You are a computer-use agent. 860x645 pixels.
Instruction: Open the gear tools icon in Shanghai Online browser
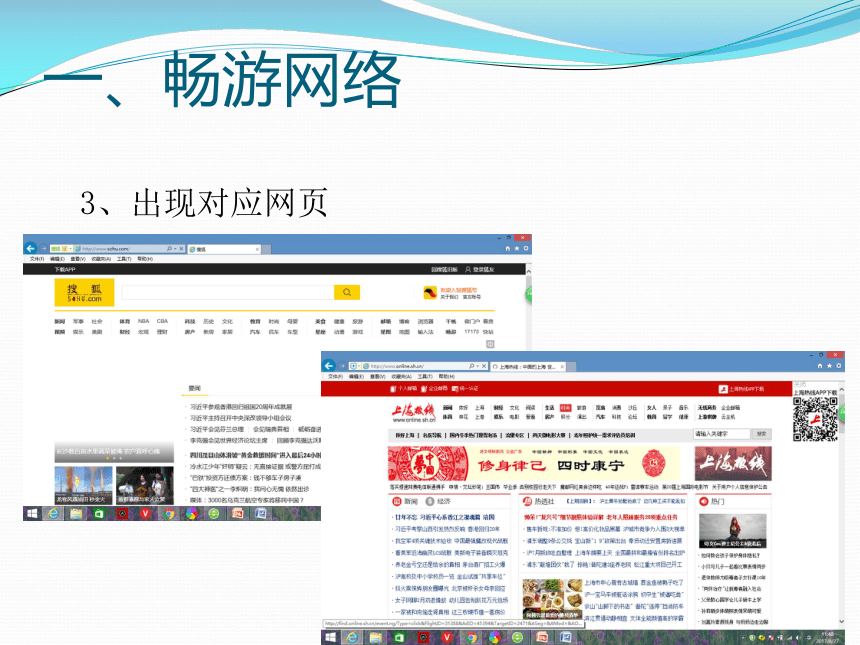[x=838, y=365]
